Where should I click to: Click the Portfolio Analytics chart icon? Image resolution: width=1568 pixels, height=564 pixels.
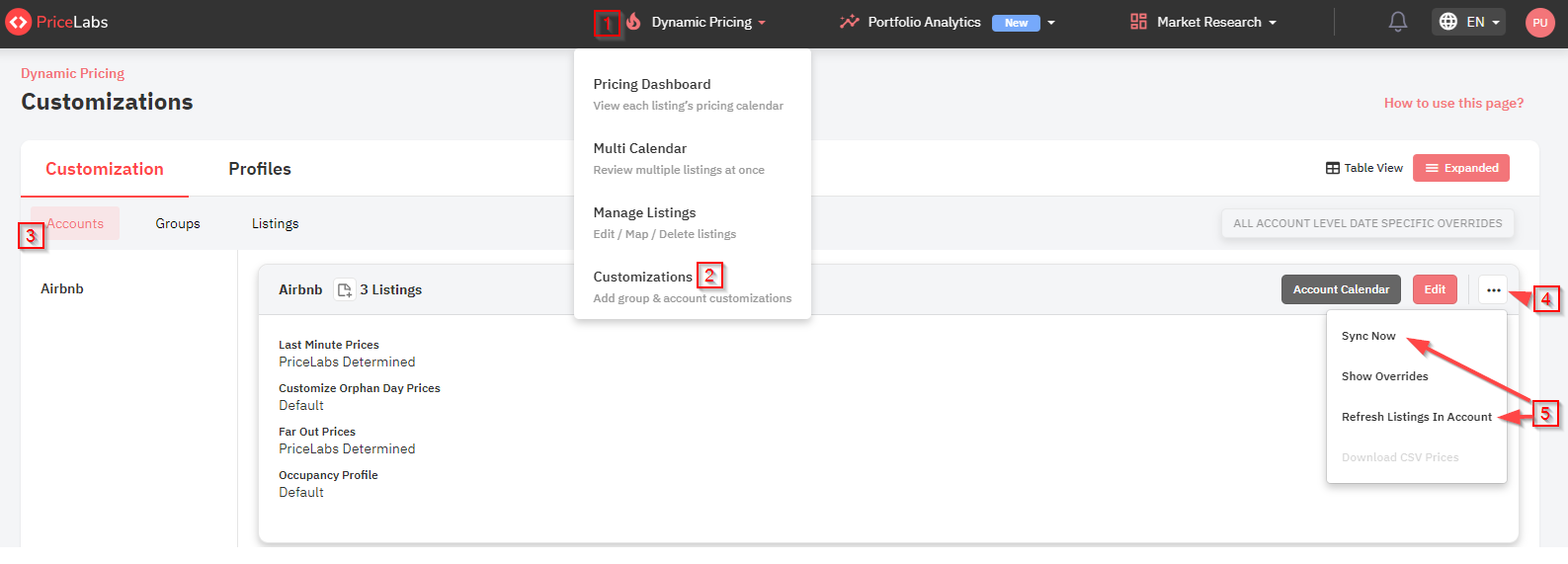click(x=849, y=22)
